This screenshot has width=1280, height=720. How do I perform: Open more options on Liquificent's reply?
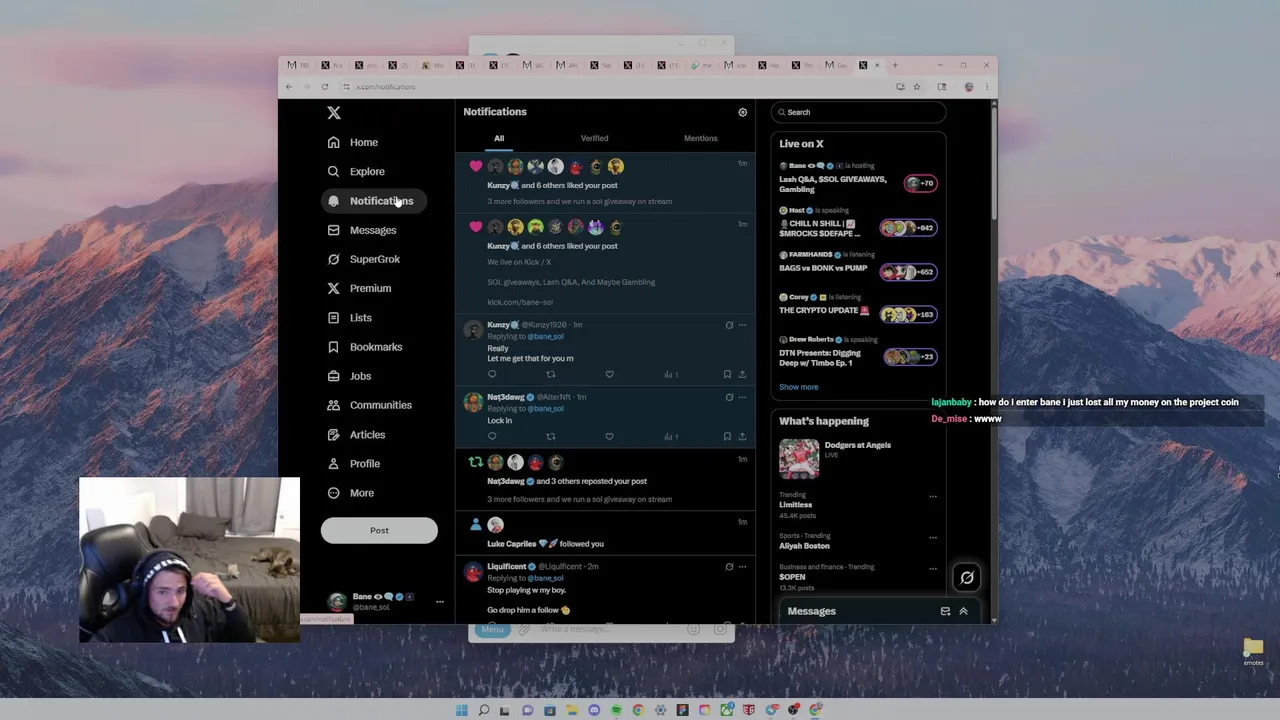(742, 567)
